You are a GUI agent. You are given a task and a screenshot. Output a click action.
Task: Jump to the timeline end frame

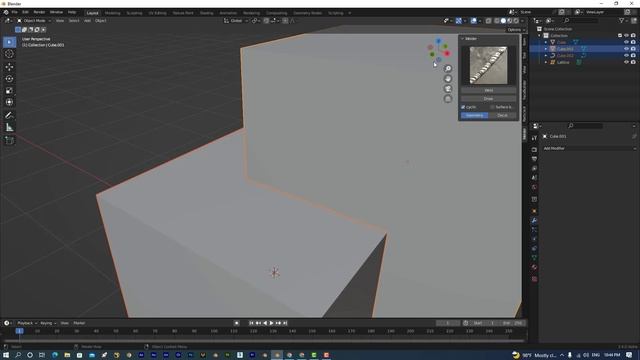pos(285,323)
